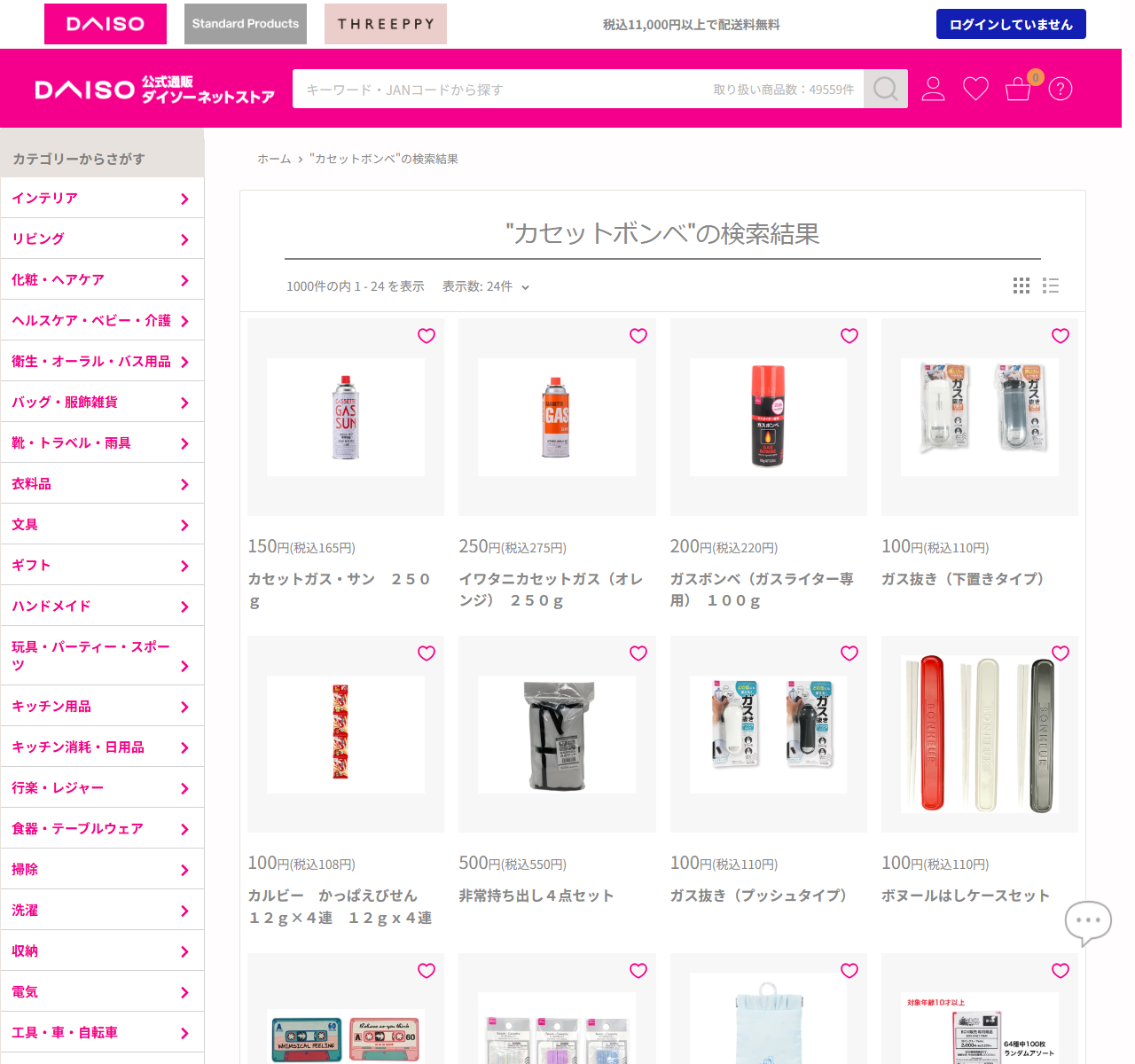Open the 掃除 category
The width and height of the screenshot is (1135, 1064).
102,869
